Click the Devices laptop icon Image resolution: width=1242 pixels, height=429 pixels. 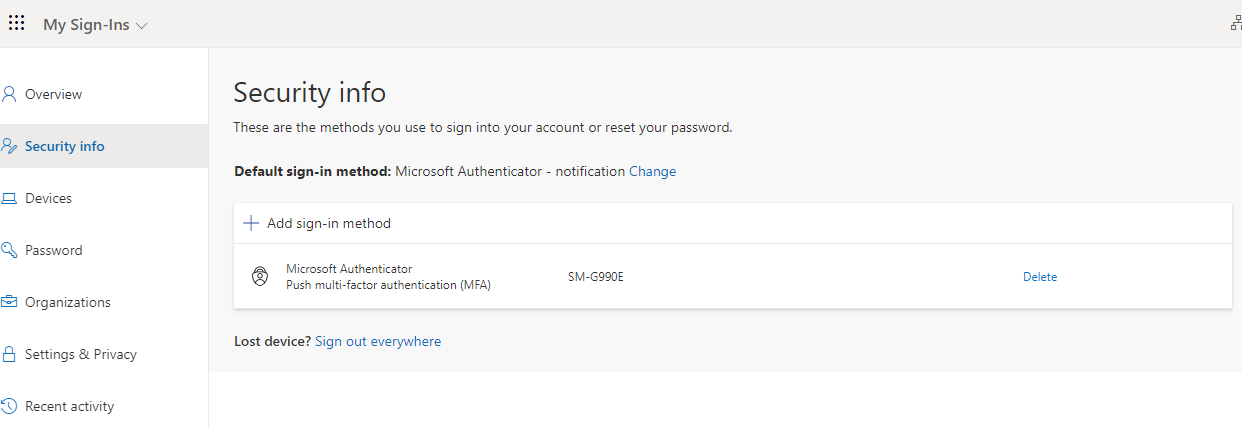[x=10, y=198]
